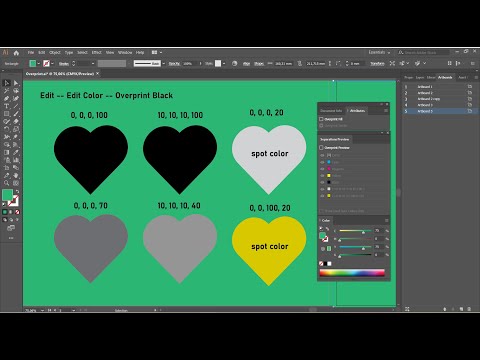Screen dimensions: 480x360
Task: Select the Rectangle shape tool
Action: tap(6, 114)
